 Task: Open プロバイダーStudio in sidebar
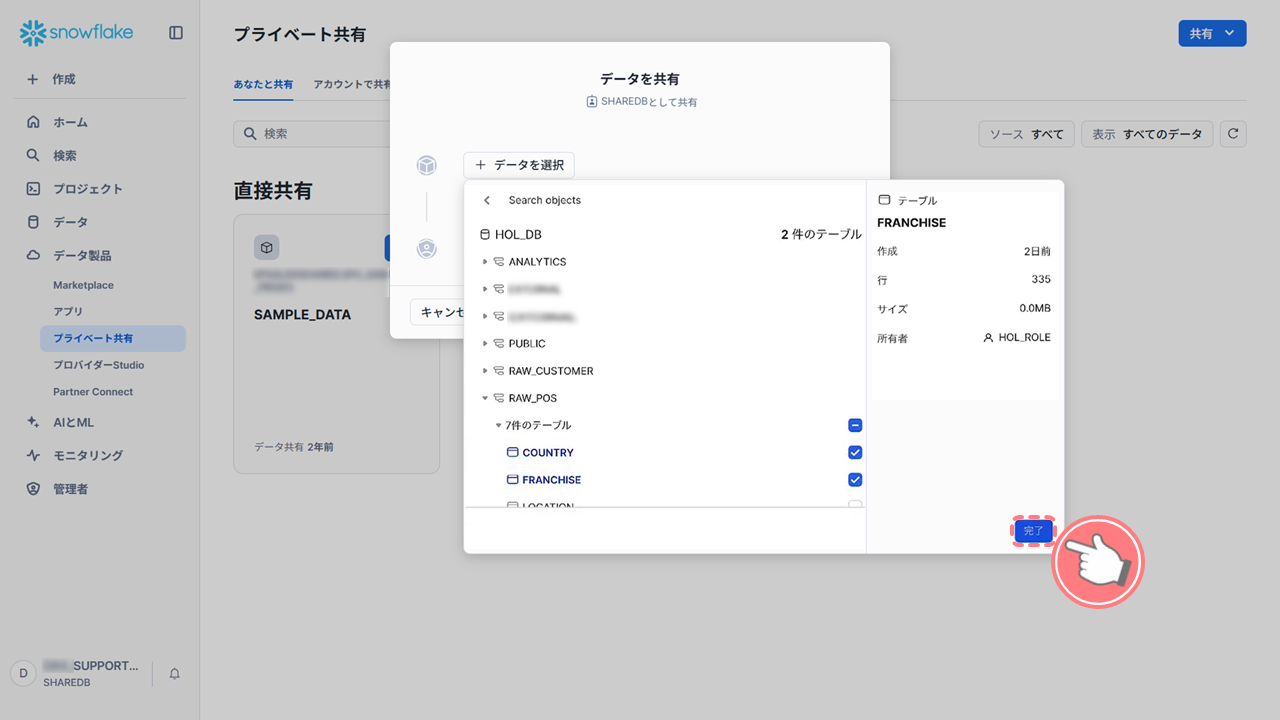[x=98, y=365]
